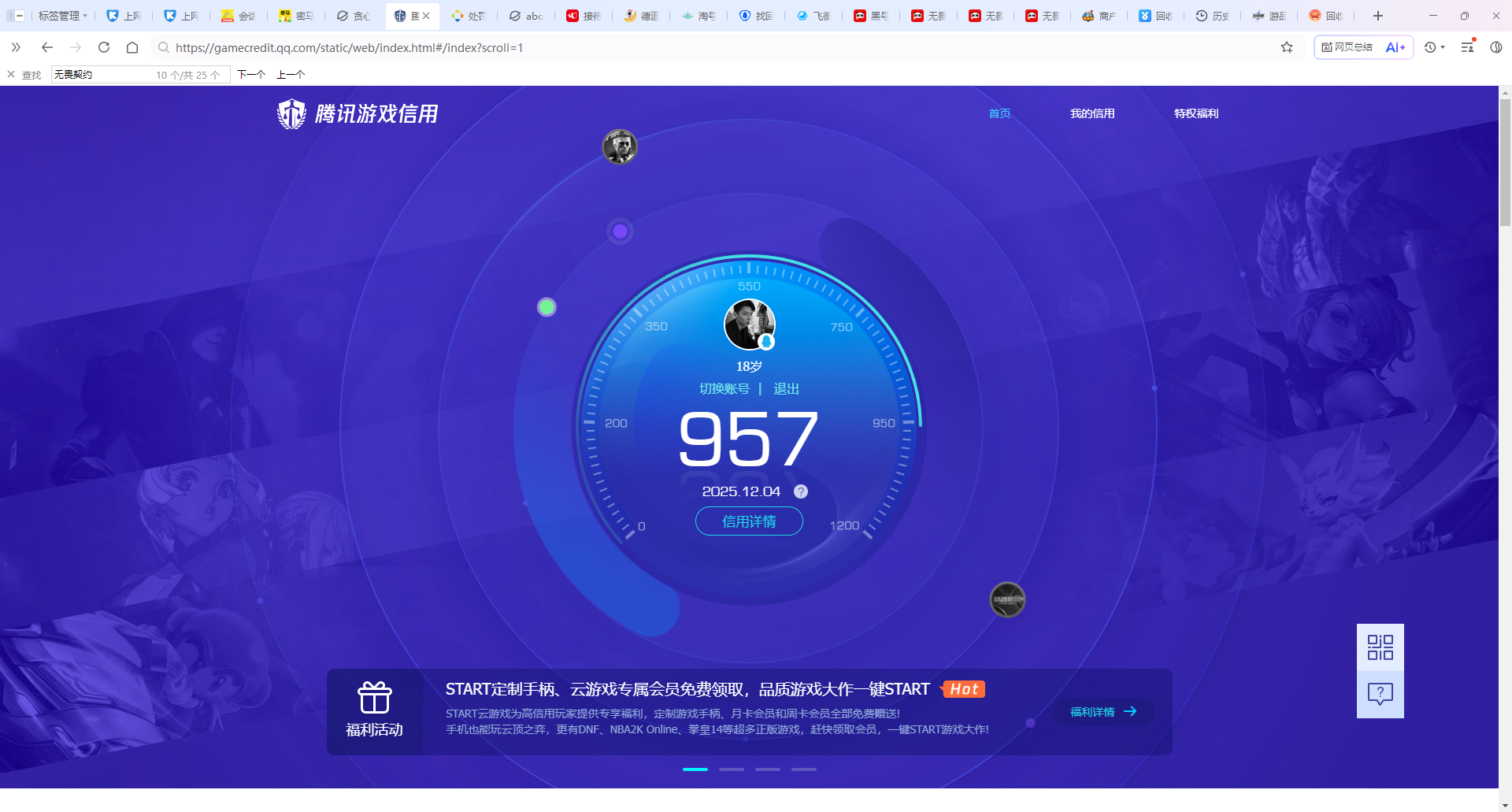Click the 腾讯游戏信用 shield logo
This screenshot has width=1512, height=812.
[x=291, y=113]
